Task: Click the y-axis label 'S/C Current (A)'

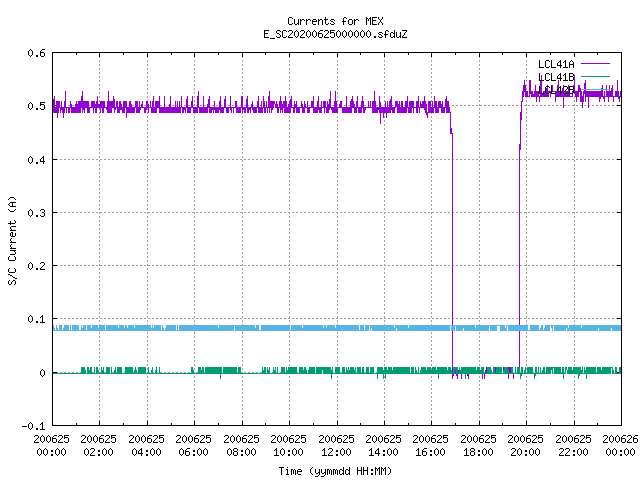Action: point(12,241)
